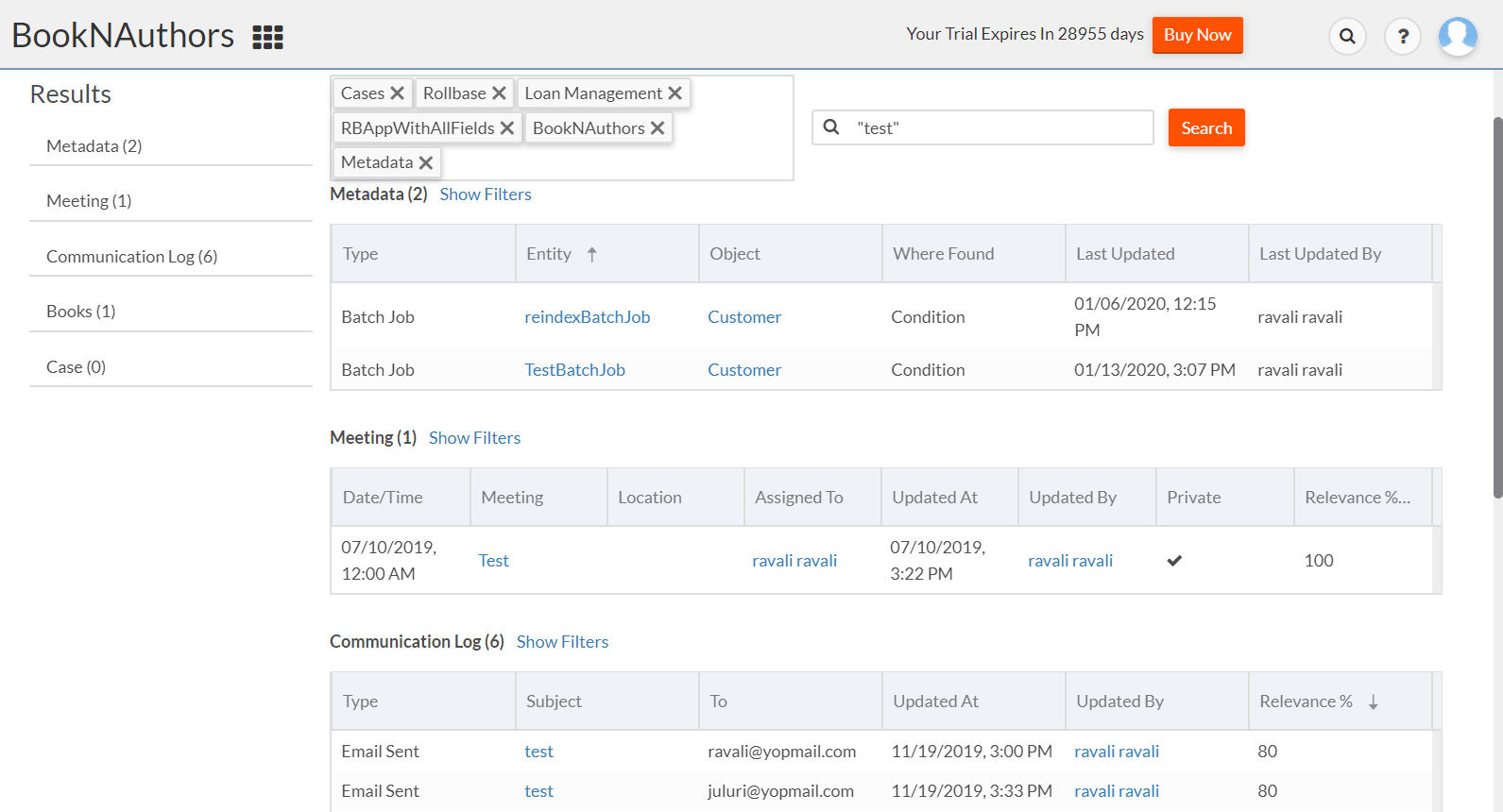Remove the Loan Management filter tag
This screenshot has width=1503, height=812.
click(675, 93)
